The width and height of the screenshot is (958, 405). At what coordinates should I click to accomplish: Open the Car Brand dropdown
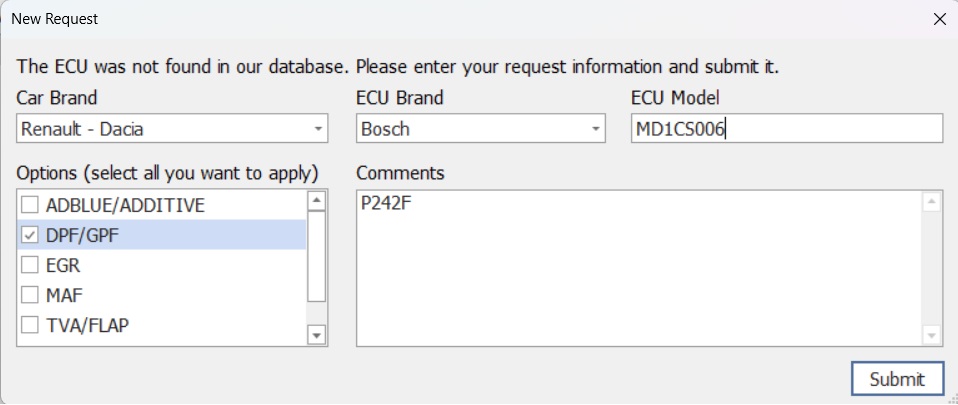318,129
